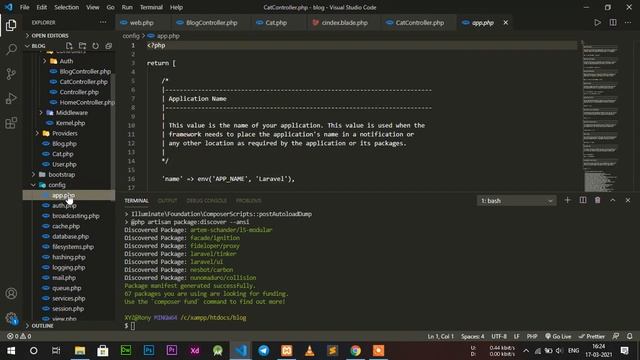Click Go Live in status bar
Viewport: 640px width, 360px height.
pyautogui.click(x=558, y=336)
